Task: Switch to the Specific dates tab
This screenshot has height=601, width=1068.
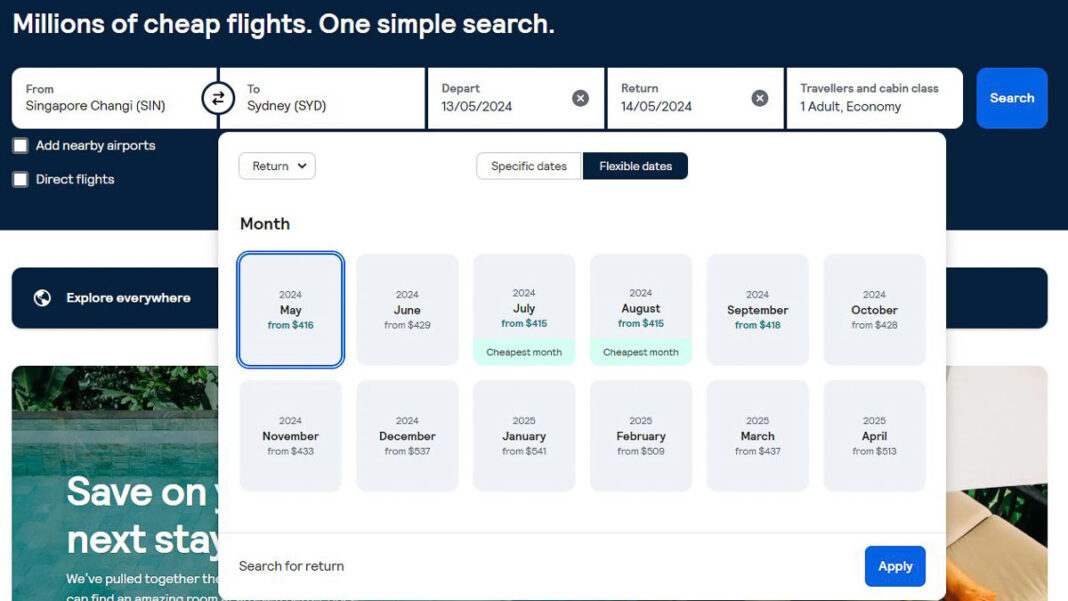Action: pos(528,166)
